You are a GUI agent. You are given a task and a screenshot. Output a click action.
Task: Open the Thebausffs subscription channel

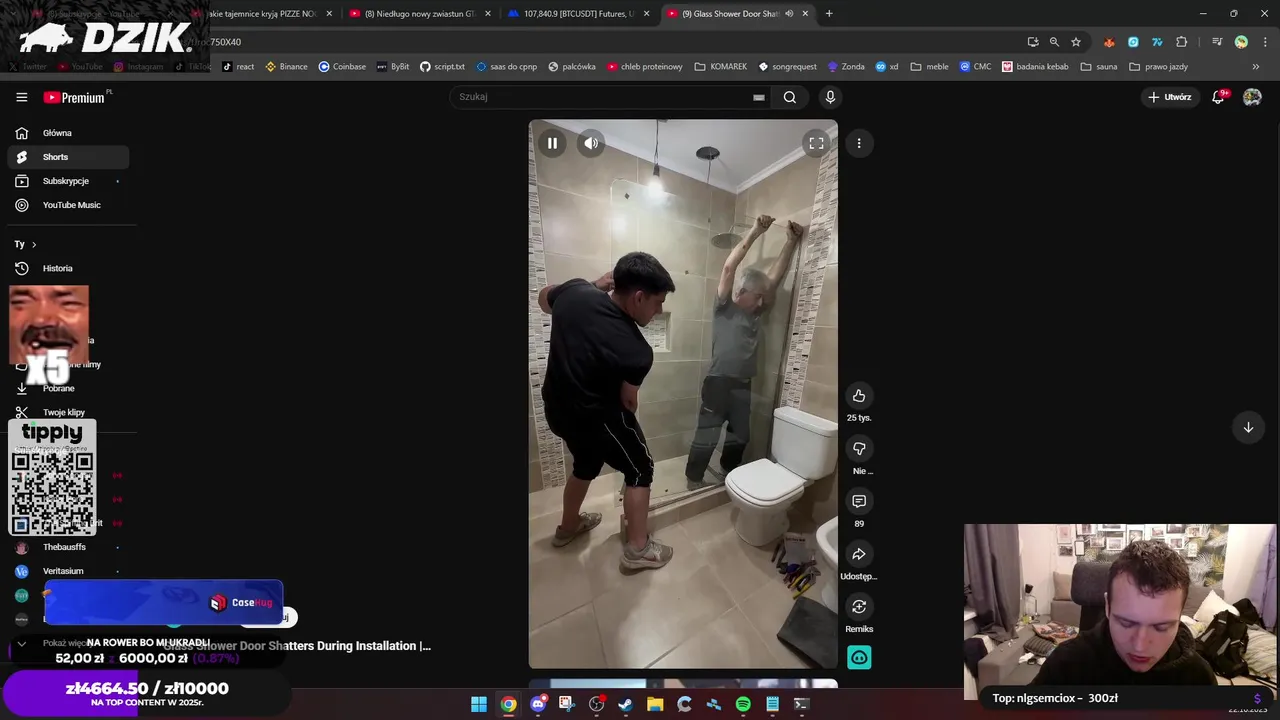(67, 547)
